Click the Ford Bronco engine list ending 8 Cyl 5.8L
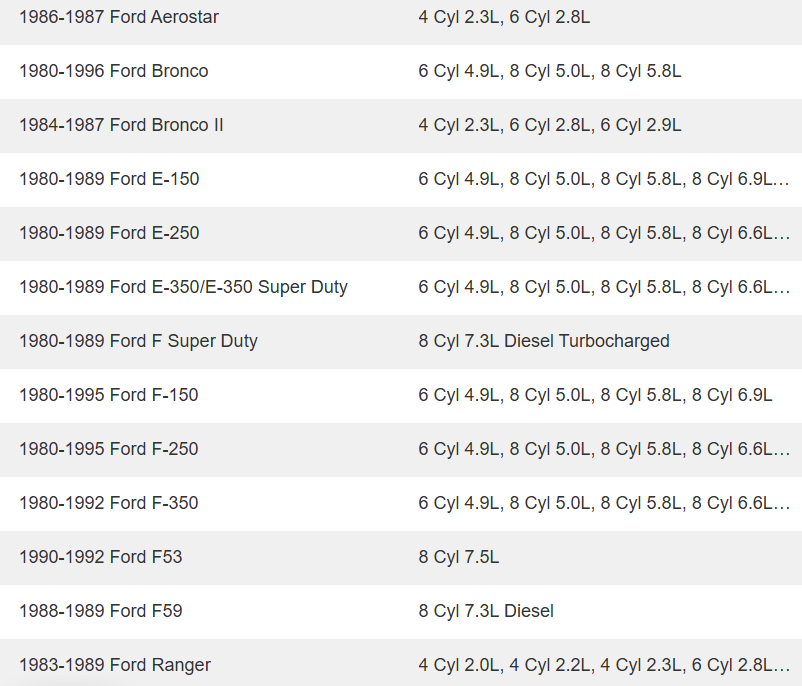This screenshot has height=686, width=802. click(x=549, y=71)
